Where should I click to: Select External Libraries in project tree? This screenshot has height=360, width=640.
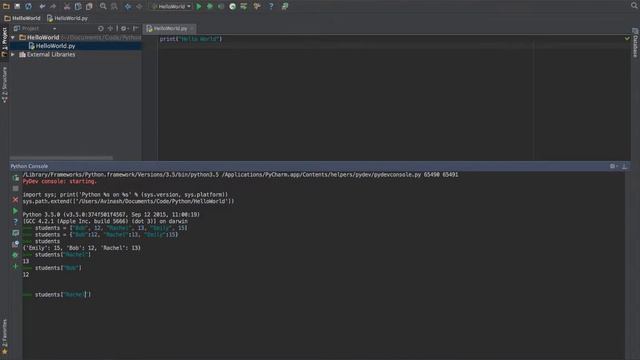pos(47,54)
